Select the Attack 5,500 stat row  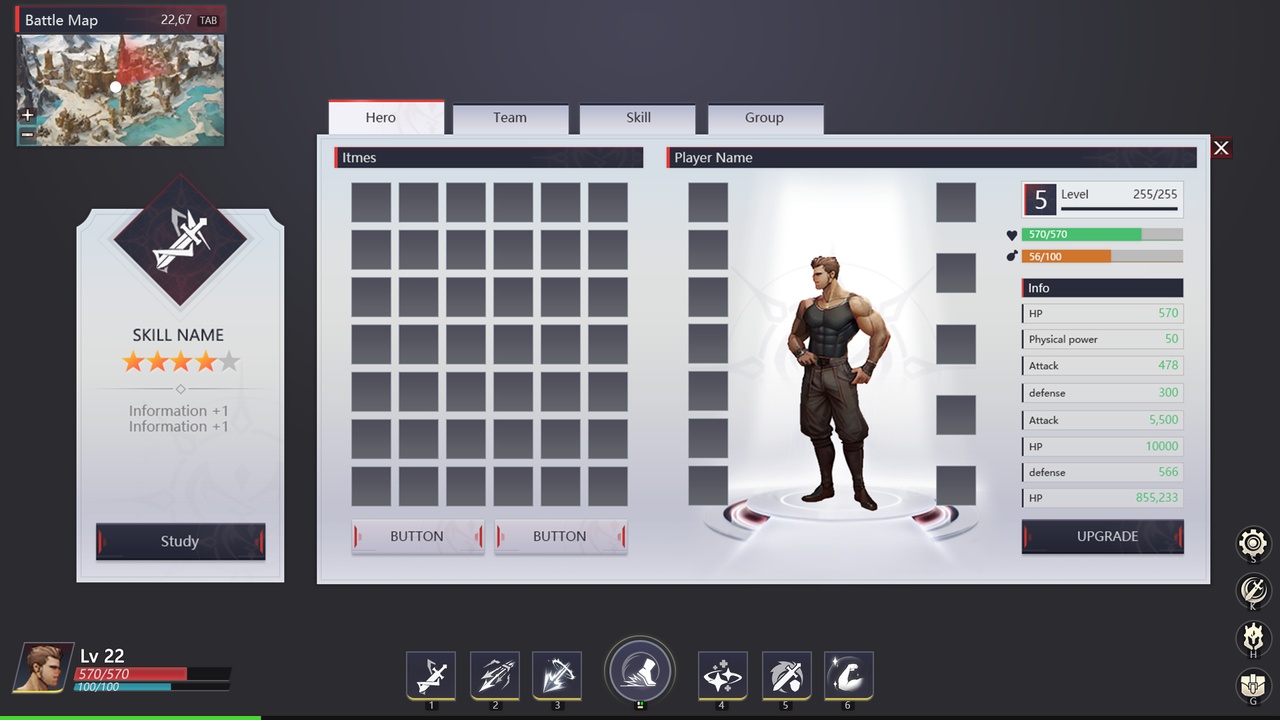1102,420
